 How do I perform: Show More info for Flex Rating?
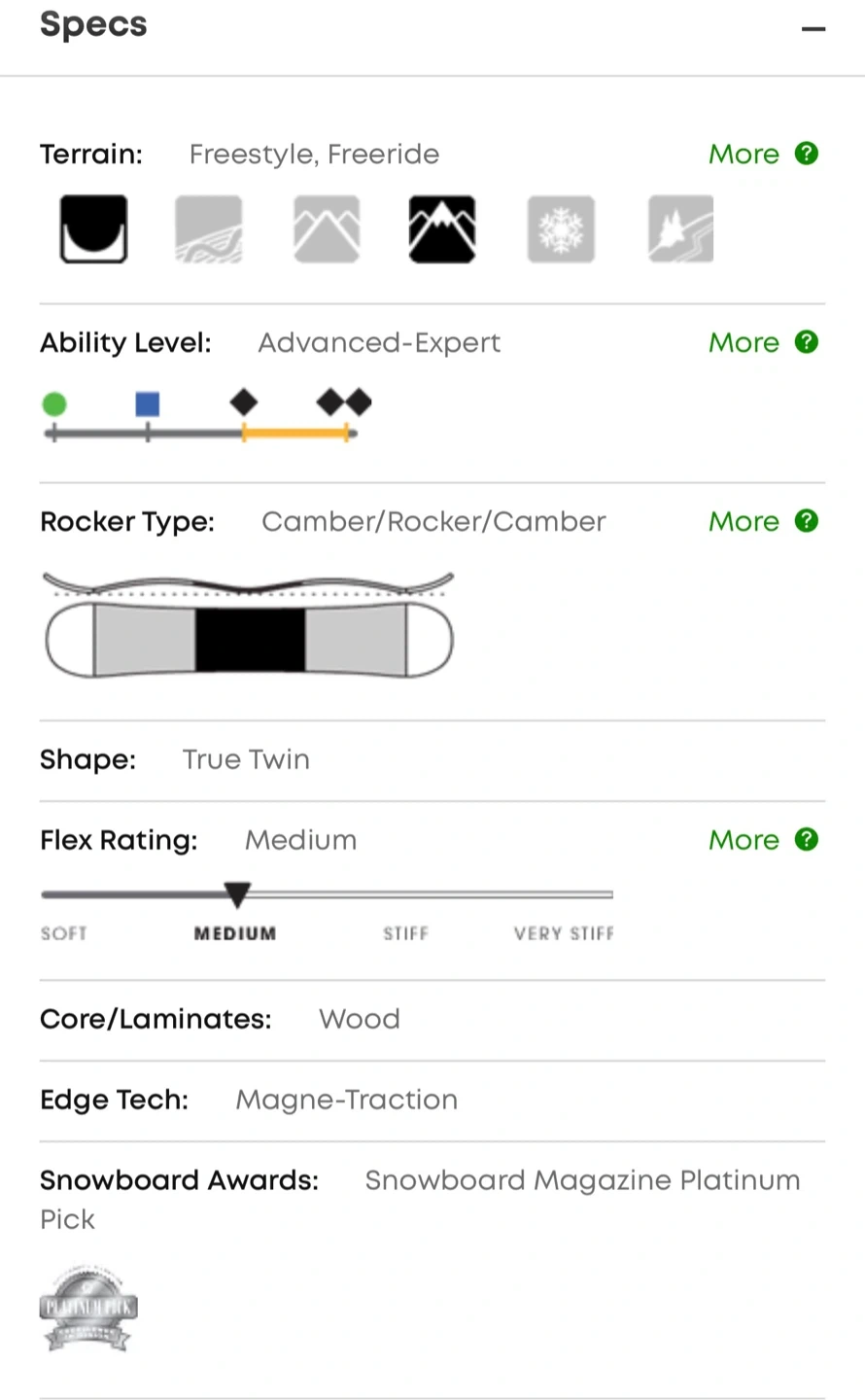[744, 841]
